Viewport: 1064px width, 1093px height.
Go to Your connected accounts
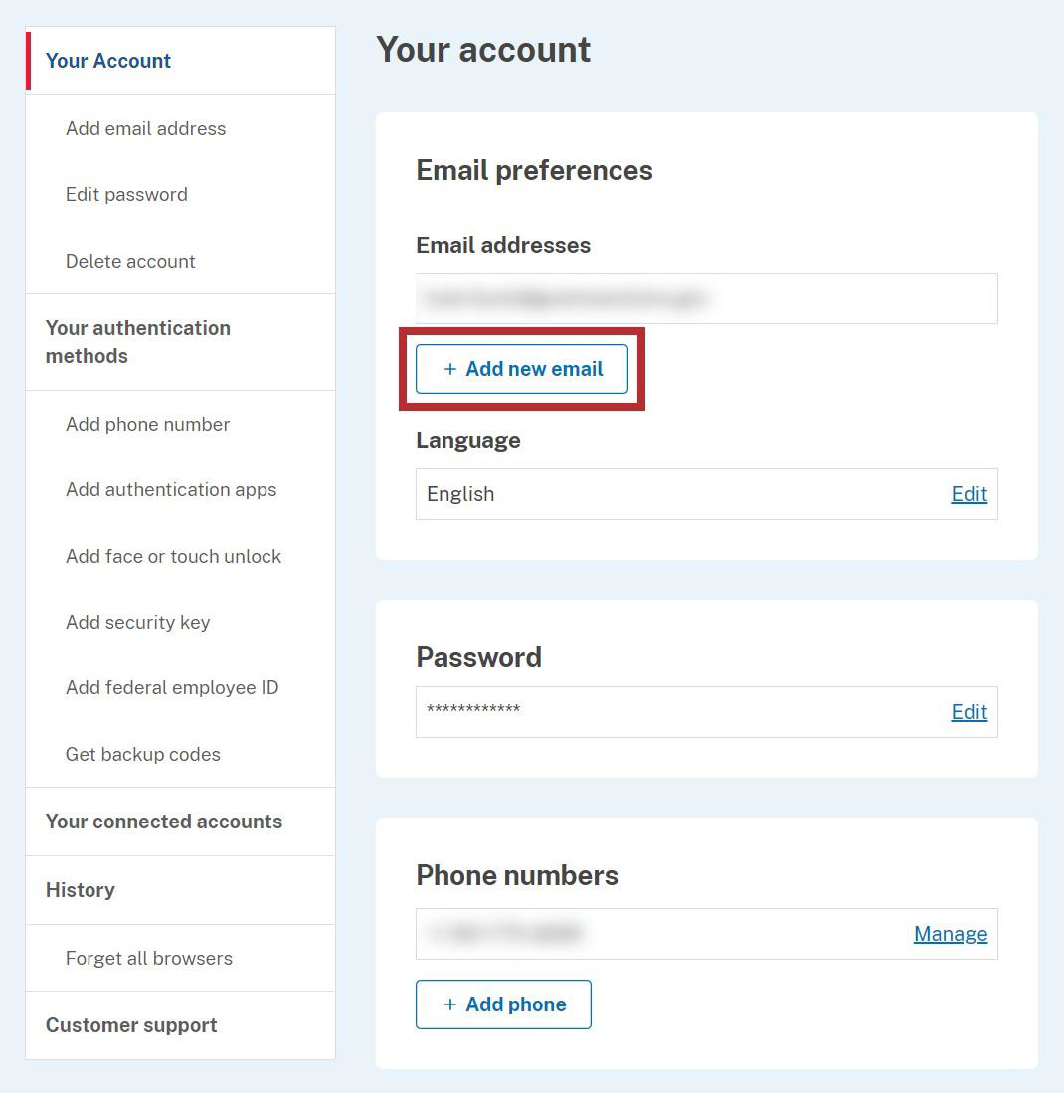point(164,821)
